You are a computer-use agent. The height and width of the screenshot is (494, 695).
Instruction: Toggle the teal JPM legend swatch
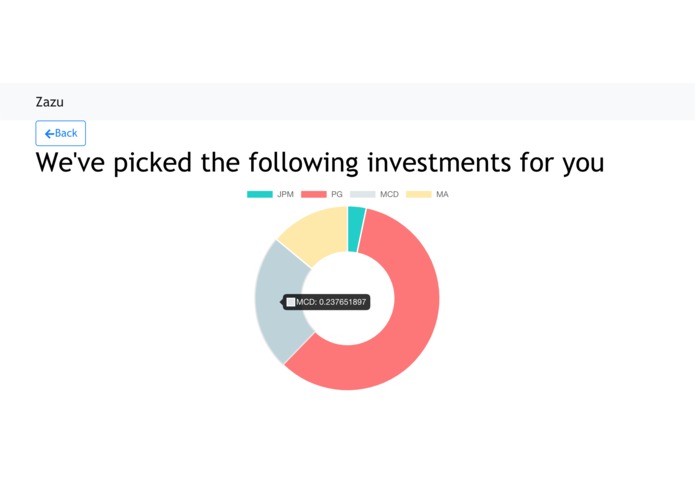(259, 194)
